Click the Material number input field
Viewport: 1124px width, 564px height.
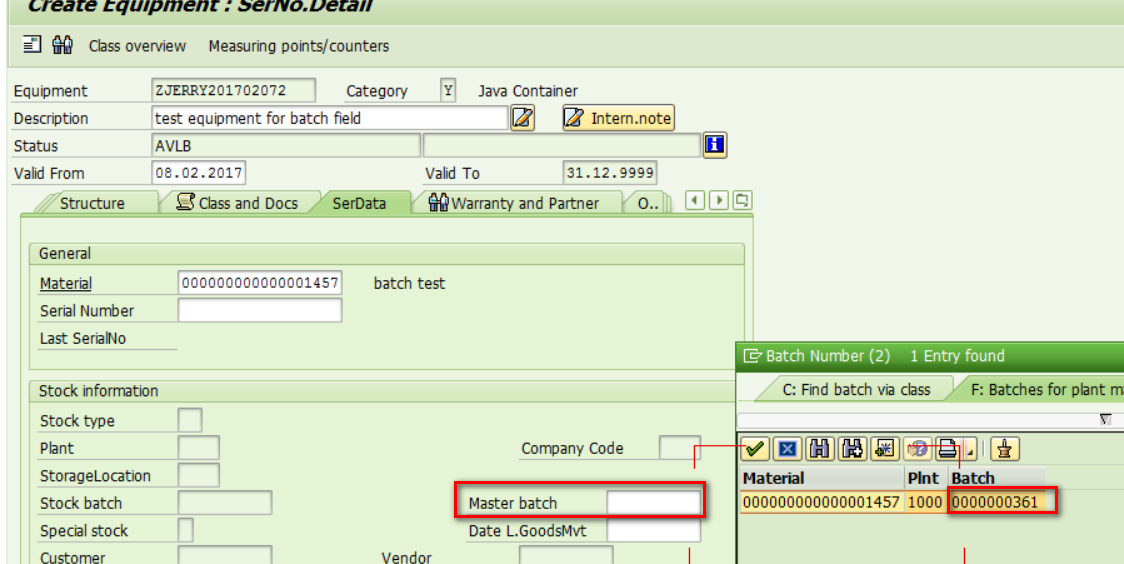259,282
